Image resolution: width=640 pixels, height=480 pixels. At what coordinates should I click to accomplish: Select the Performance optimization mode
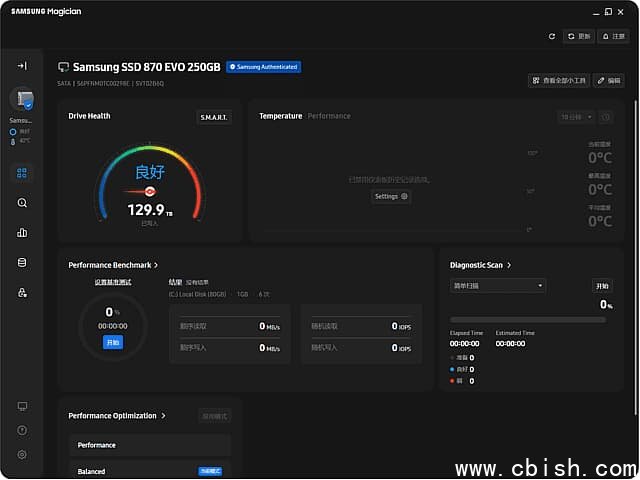click(150, 445)
